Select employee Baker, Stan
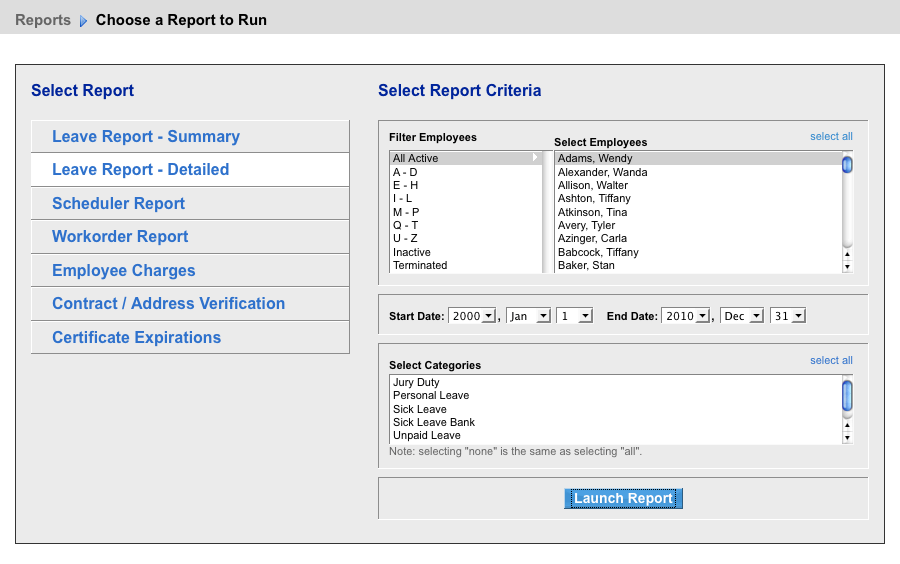Viewport: 900px width, 564px height. pyautogui.click(x=698, y=266)
